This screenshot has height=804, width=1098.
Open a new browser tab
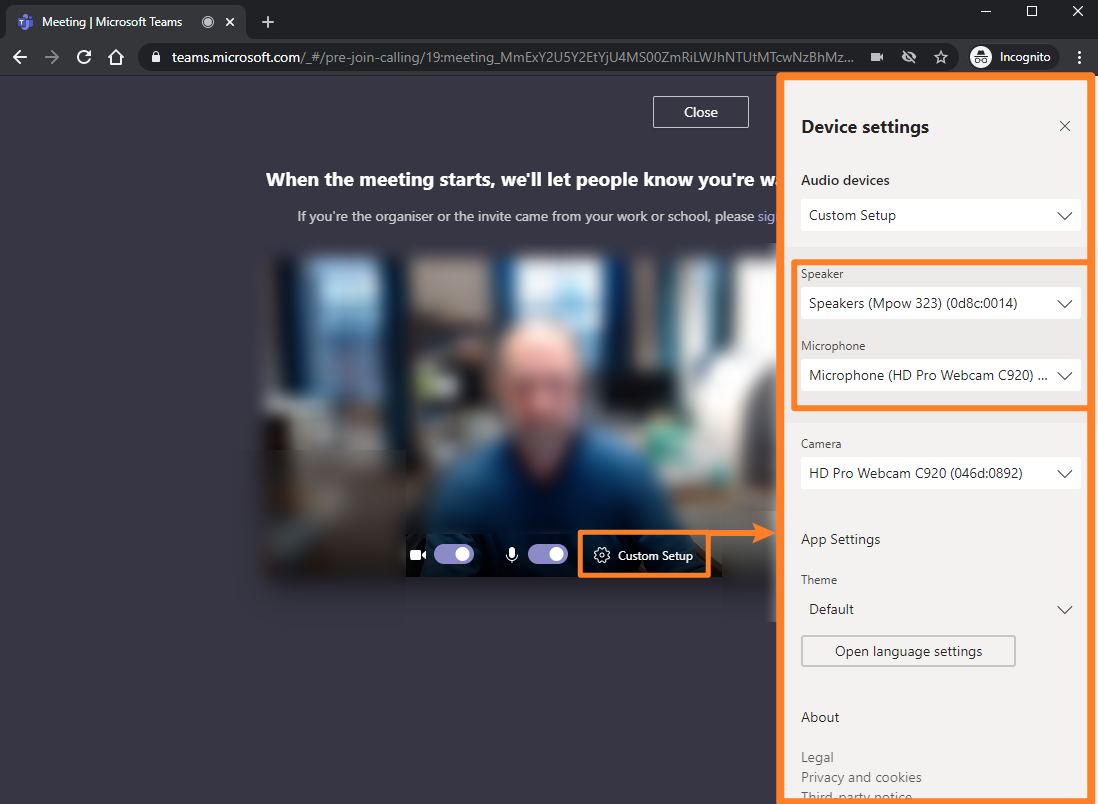point(267,22)
